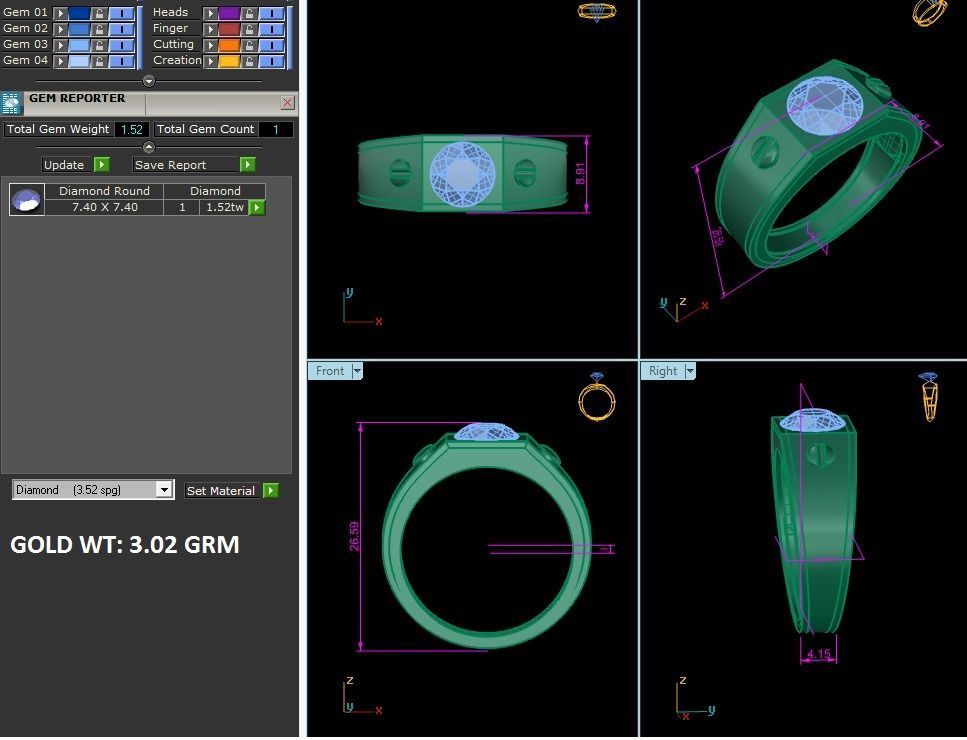Toggle visibility of Gem 02 layer
This screenshot has width=967, height=740.
(x=121, y=29)
